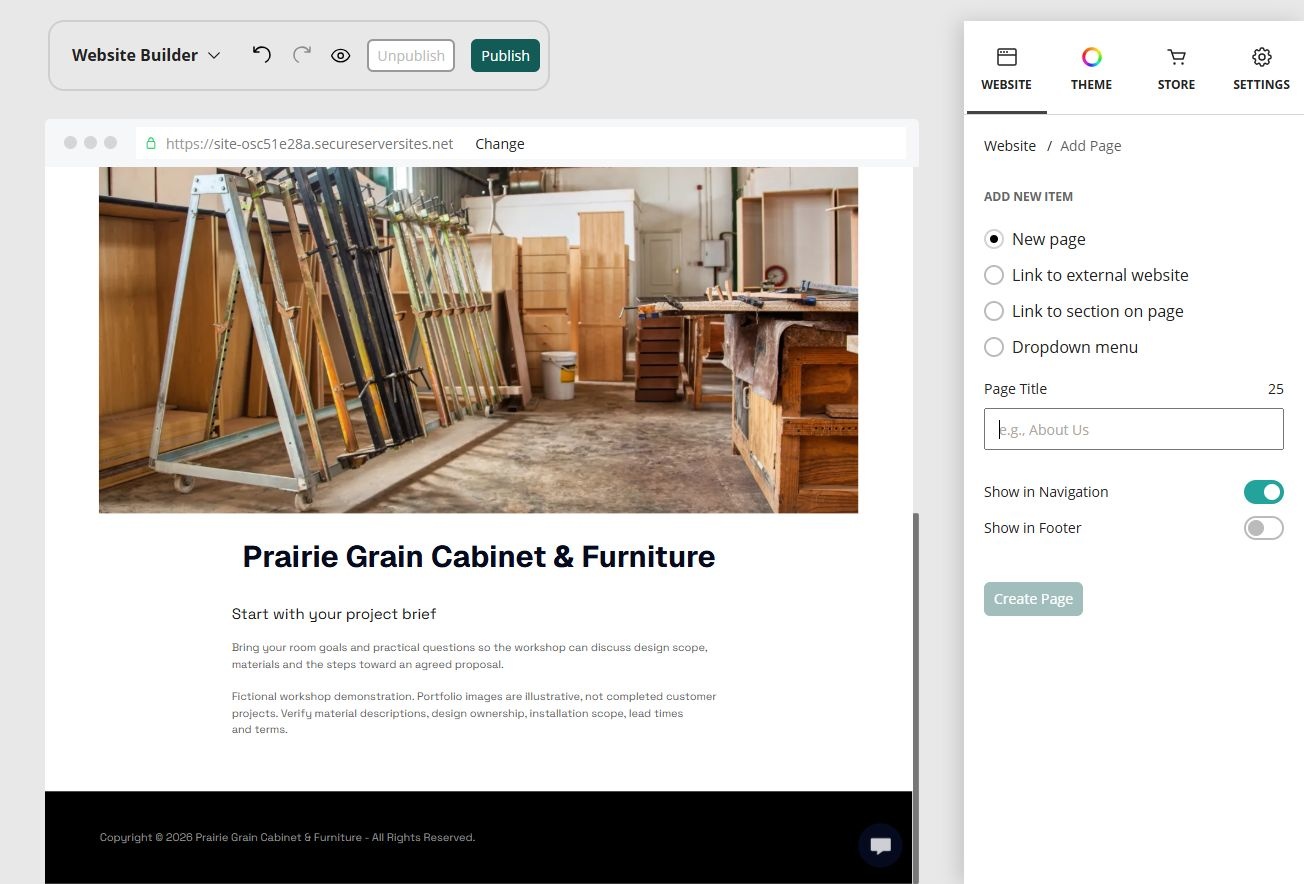Click the Create Page button
The width and height of the screenshot is (1304, 884).
(1033, 599)
